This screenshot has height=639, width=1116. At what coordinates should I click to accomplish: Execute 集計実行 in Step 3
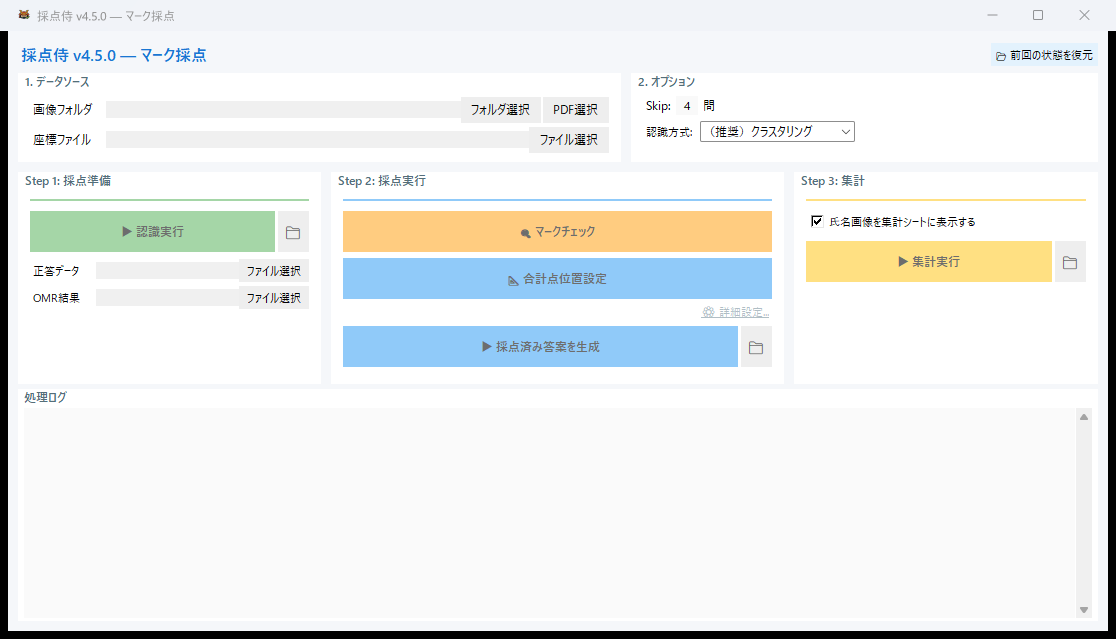[x=928, y=261]
